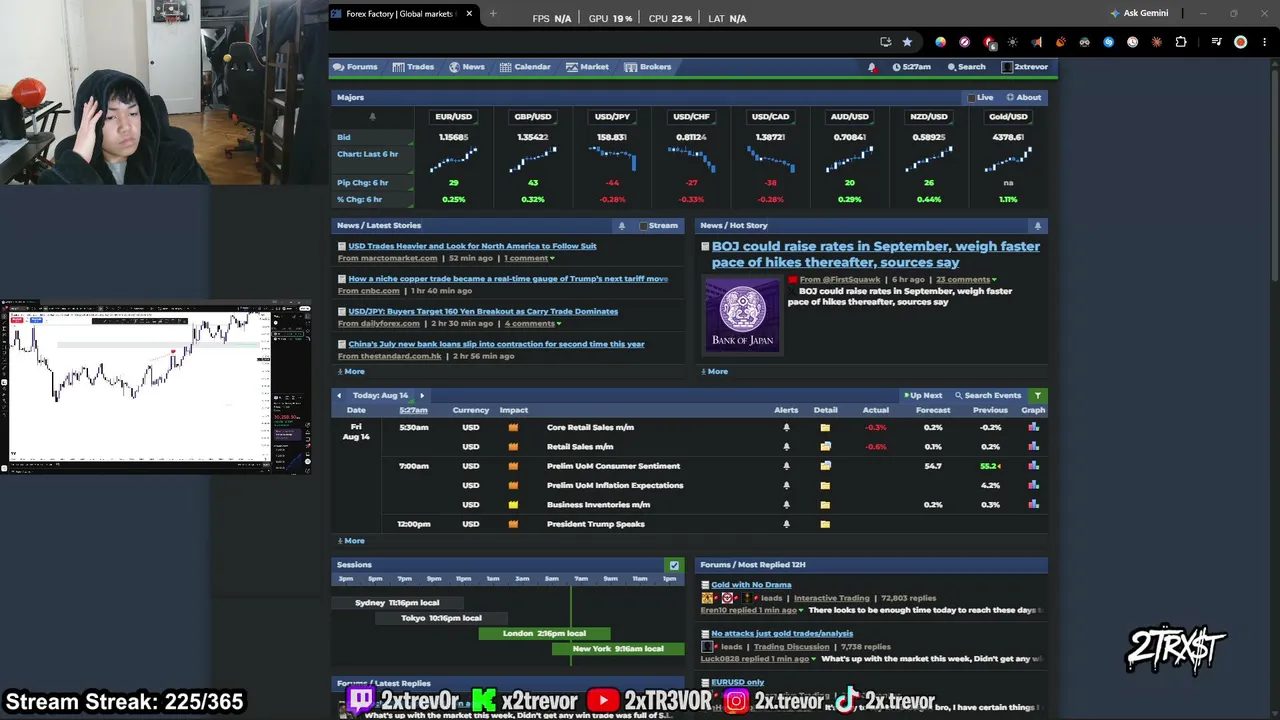The height and width of the screenshot is (720, 1280).
Task: Go to next day in calendar
Action: [421, 396]
